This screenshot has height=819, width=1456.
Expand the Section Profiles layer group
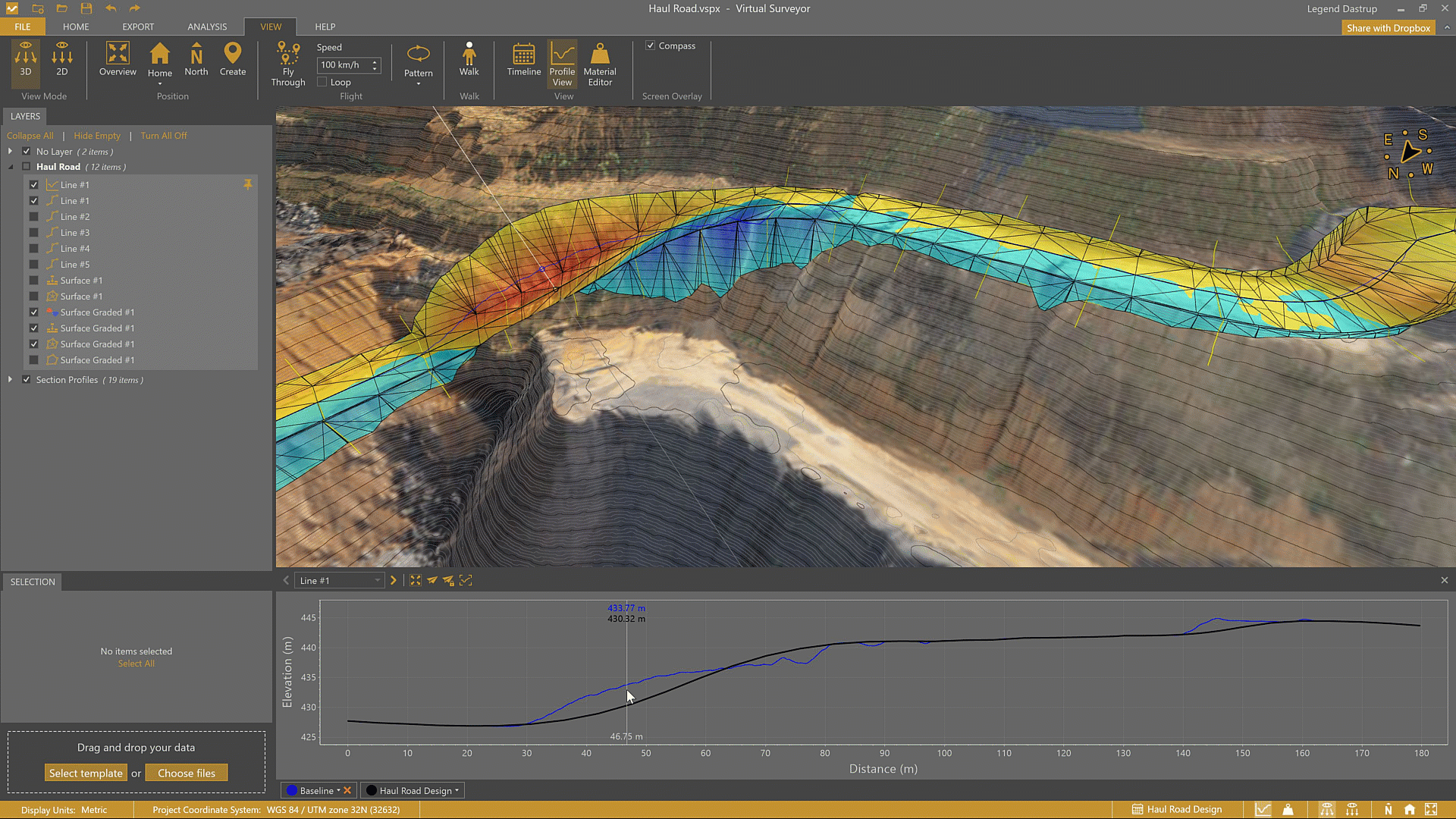pos(10,380)
